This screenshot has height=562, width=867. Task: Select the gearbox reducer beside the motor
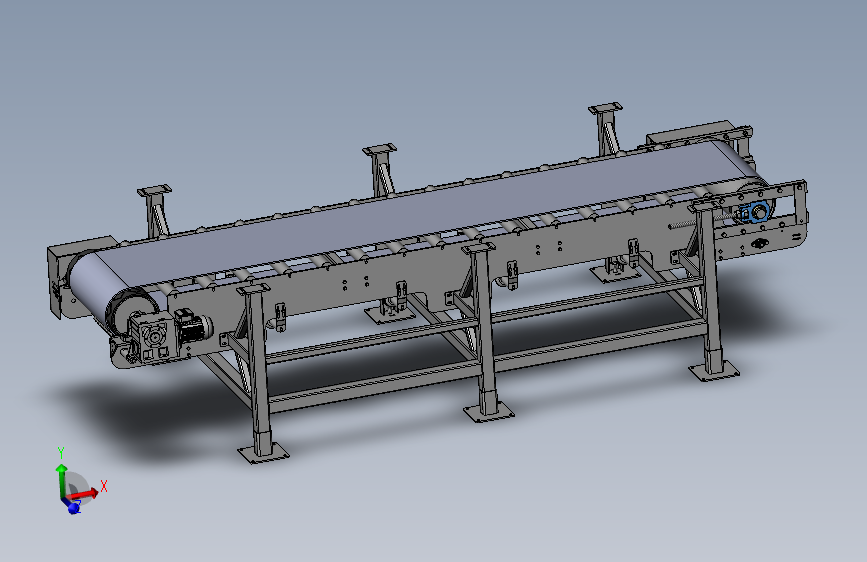pos(154,338)
